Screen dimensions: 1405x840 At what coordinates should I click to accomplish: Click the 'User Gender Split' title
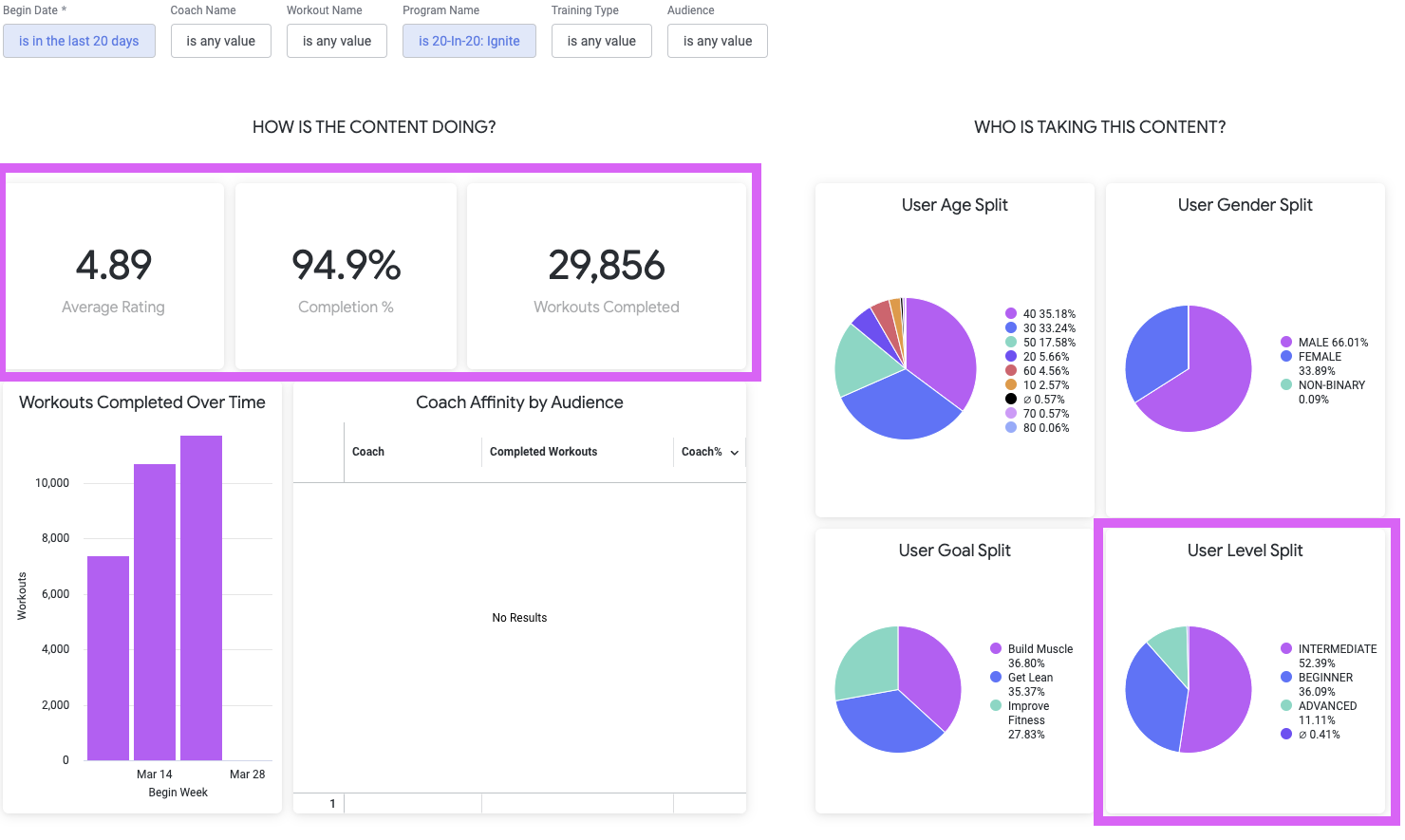[x=1246, y=205]
